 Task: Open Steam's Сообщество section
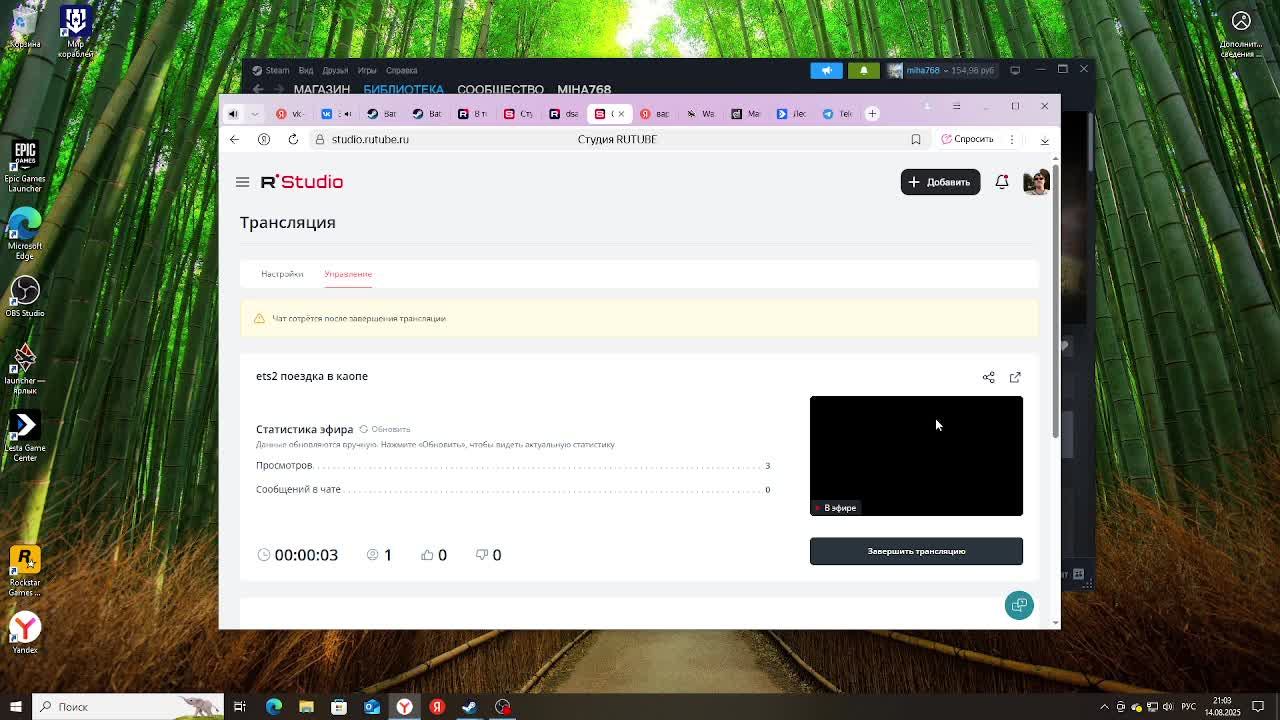click(x=500, y=90)
